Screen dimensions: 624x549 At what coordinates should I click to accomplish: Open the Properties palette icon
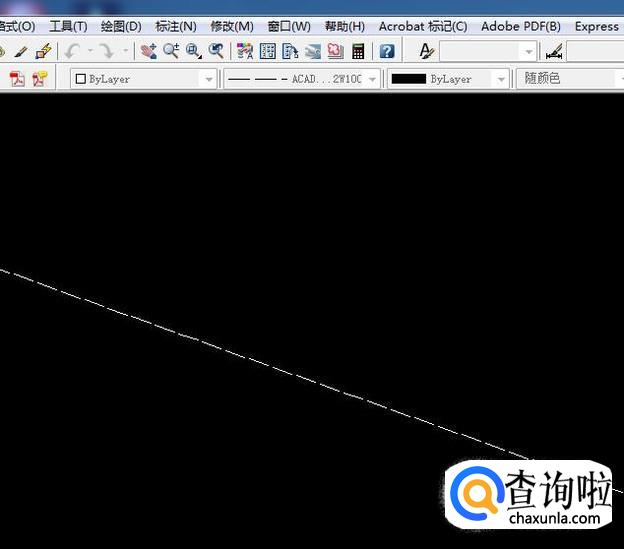[x=245, y=51]
